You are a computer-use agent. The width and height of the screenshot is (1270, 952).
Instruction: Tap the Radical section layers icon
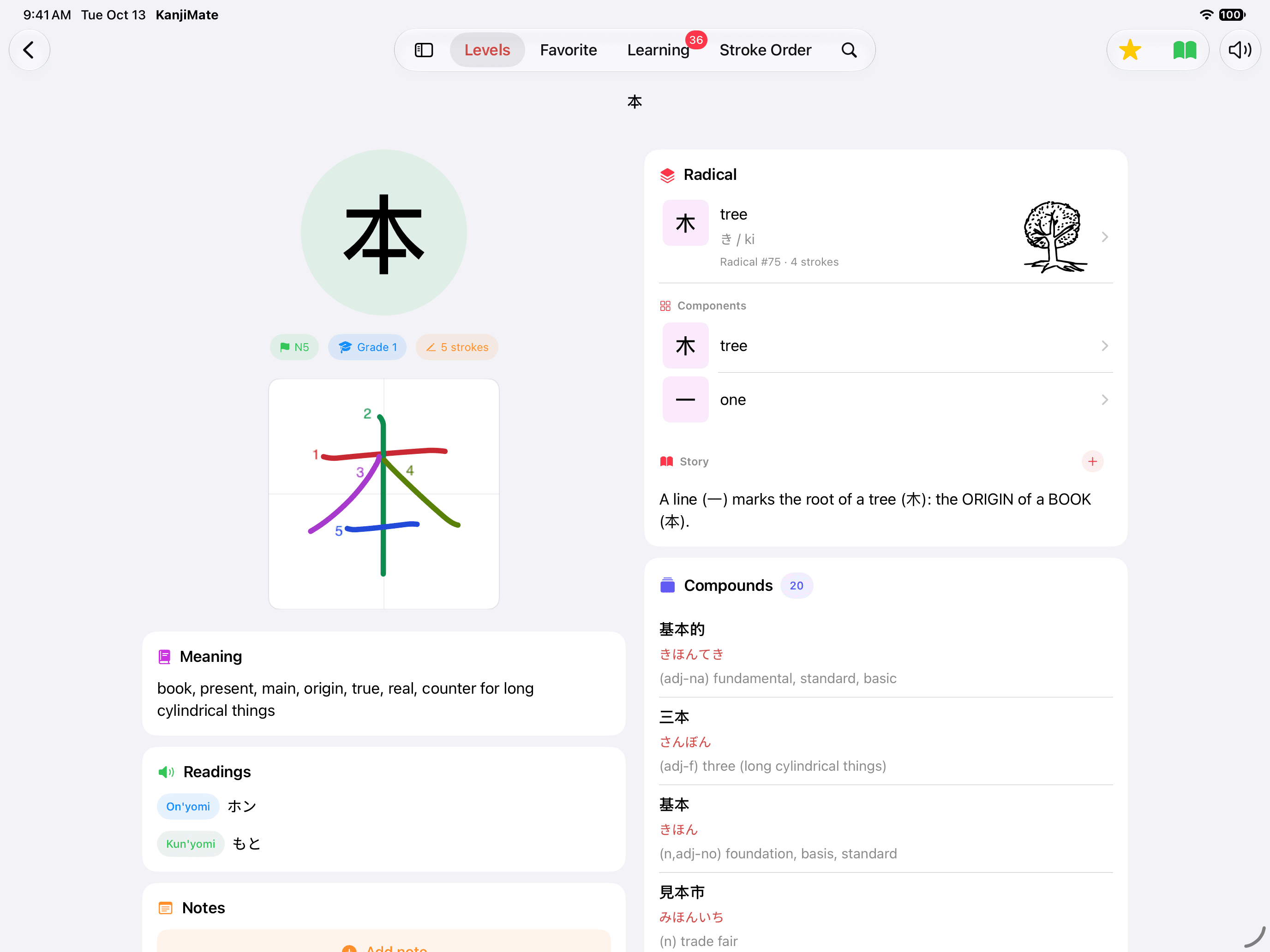[667, 175]
